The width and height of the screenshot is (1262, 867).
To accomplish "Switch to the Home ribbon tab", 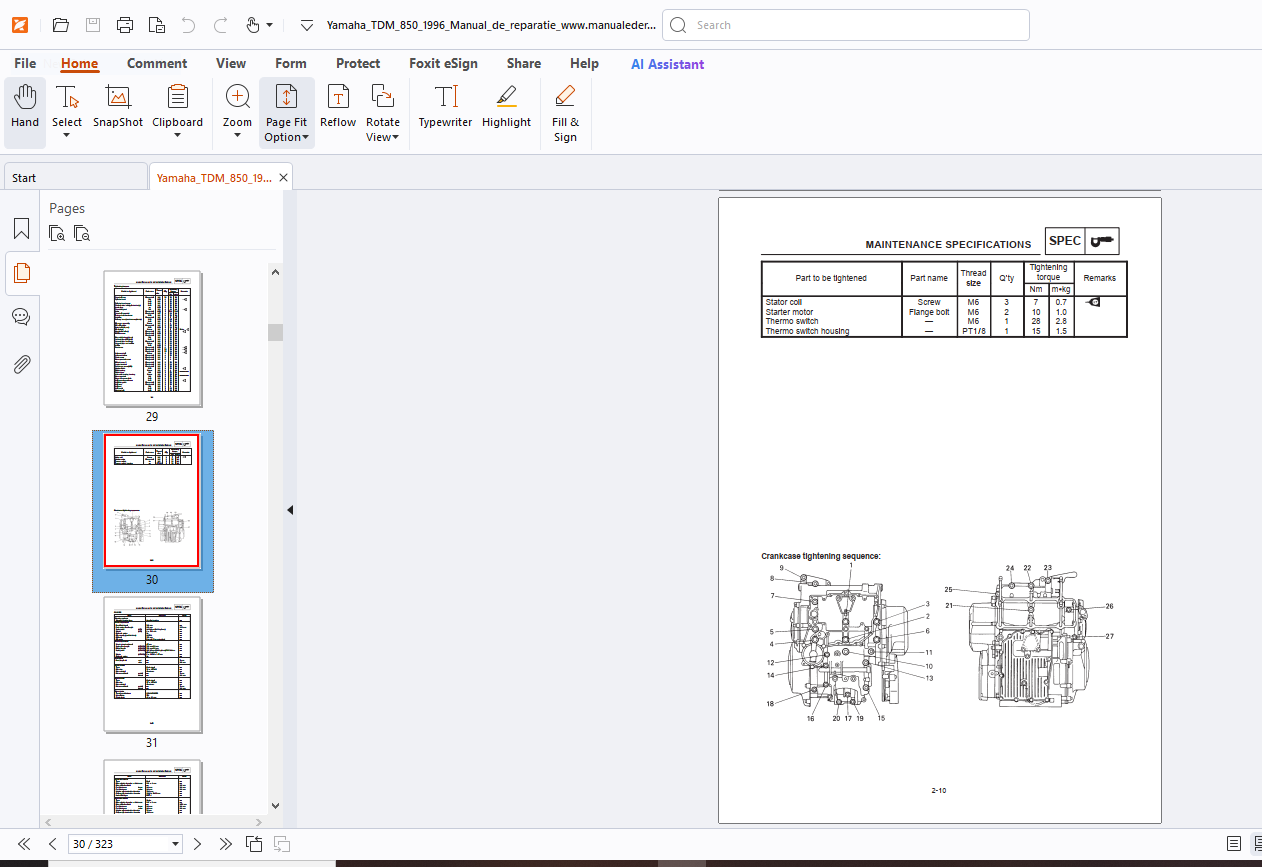I will (x=80, y=63).
